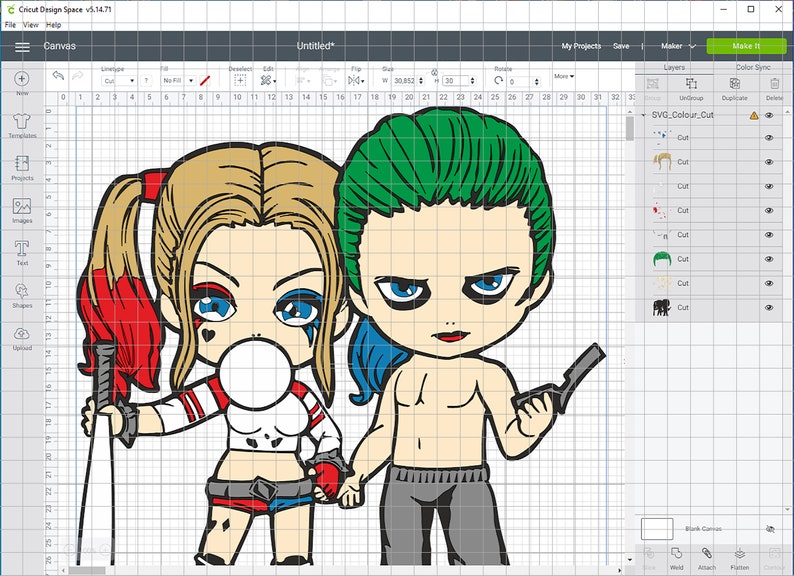Open the Fill dropdown showing No Fill

(x=178, y=81)
